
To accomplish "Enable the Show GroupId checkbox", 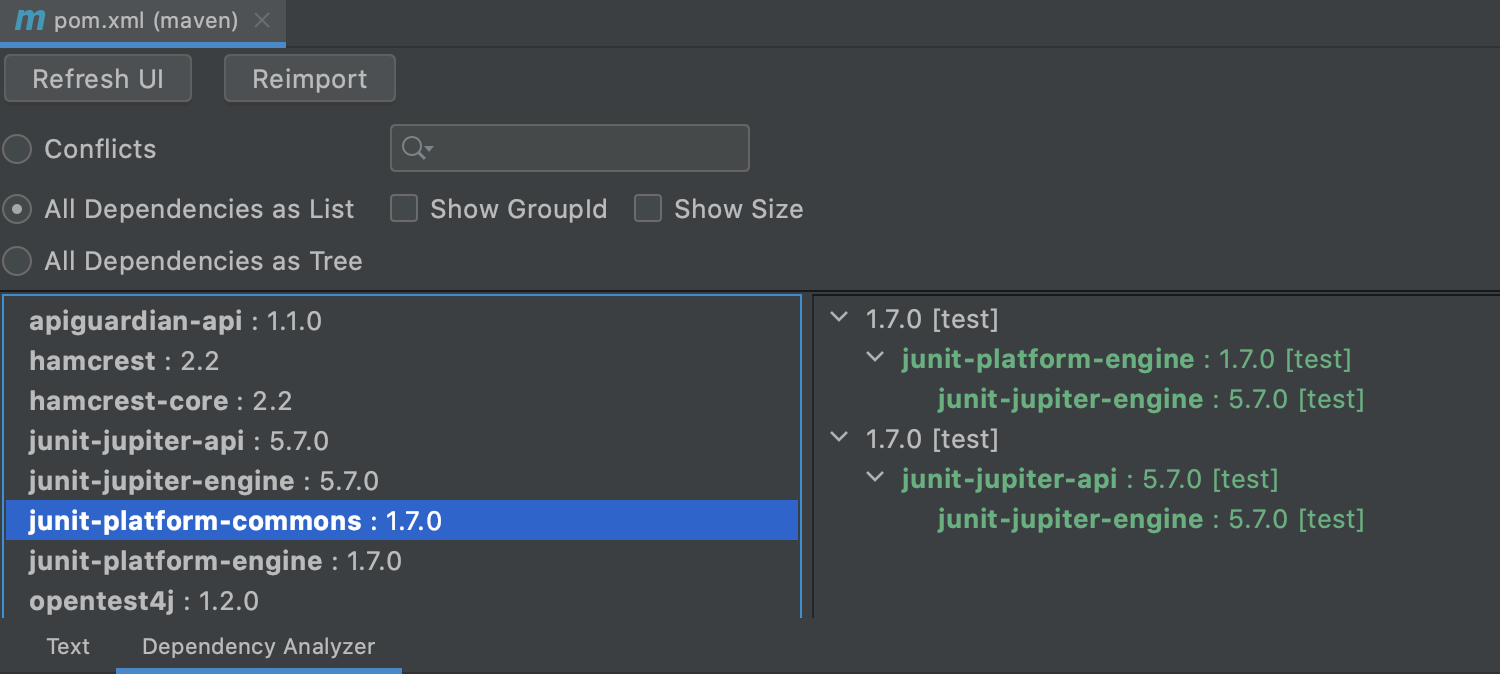I will pos(404,209).
